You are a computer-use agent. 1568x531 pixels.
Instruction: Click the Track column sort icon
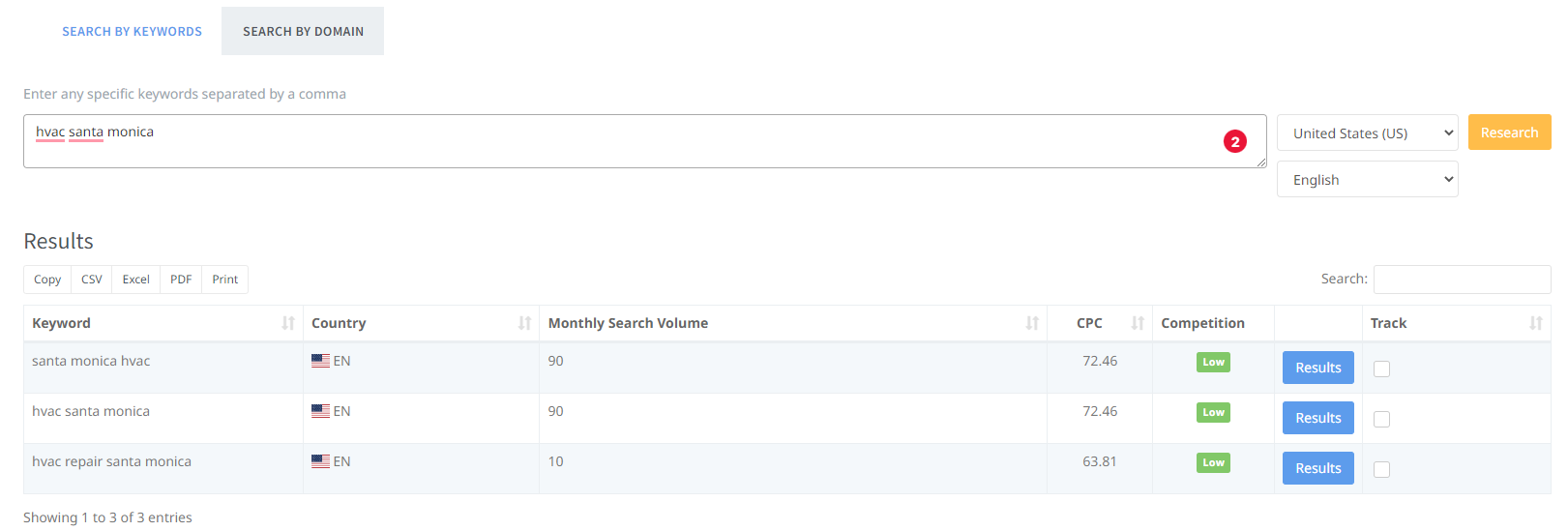click(1536, 323)
